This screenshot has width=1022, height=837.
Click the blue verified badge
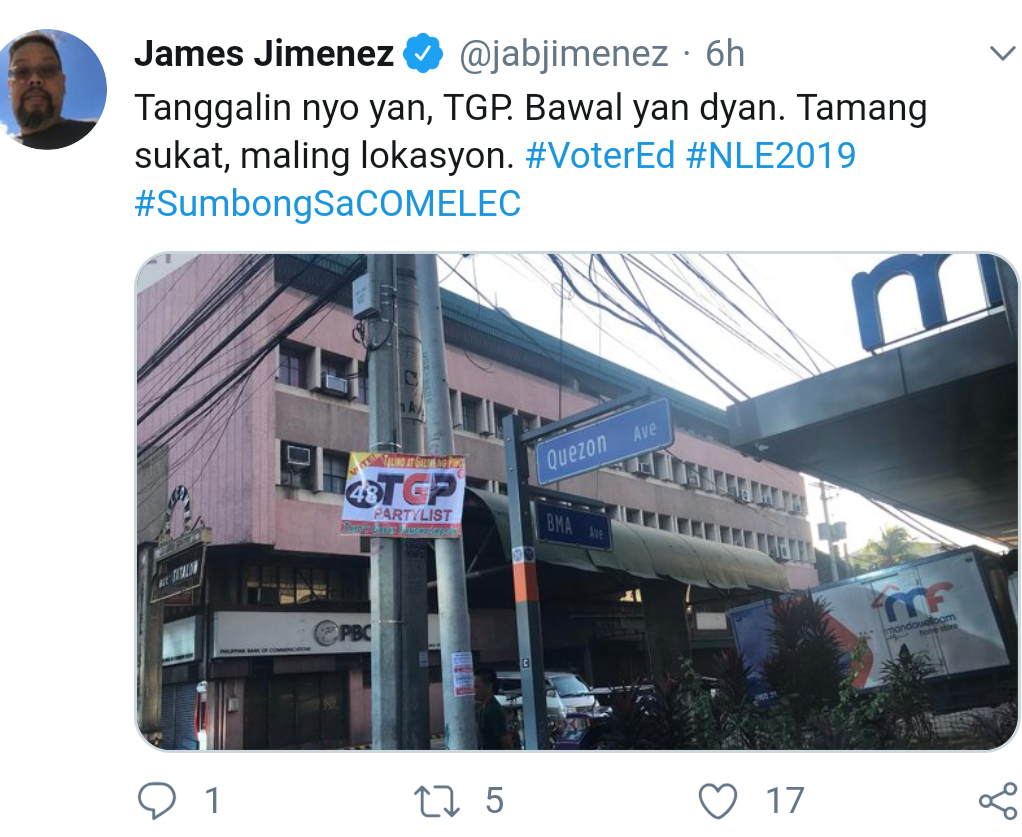pyautogui.click(x=423, y=53)
